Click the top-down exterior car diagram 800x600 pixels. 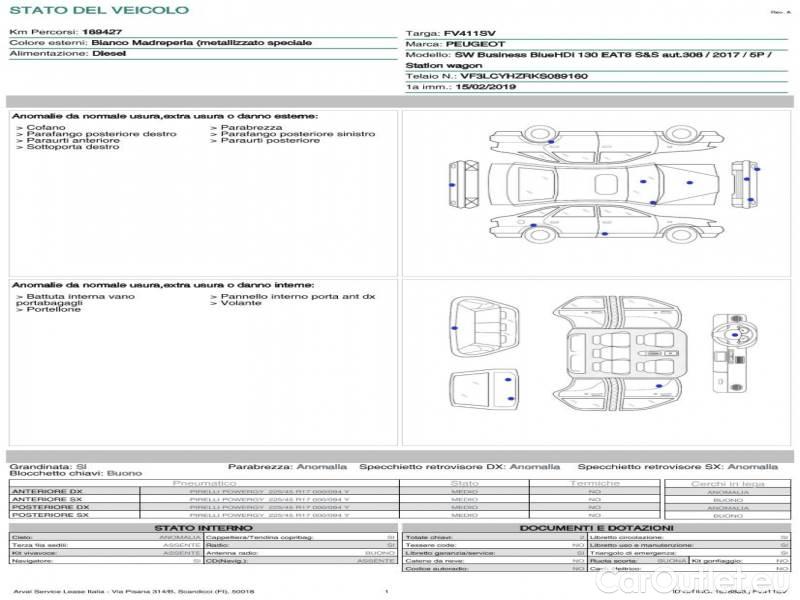pyautogui.click(x=604, y=184)
